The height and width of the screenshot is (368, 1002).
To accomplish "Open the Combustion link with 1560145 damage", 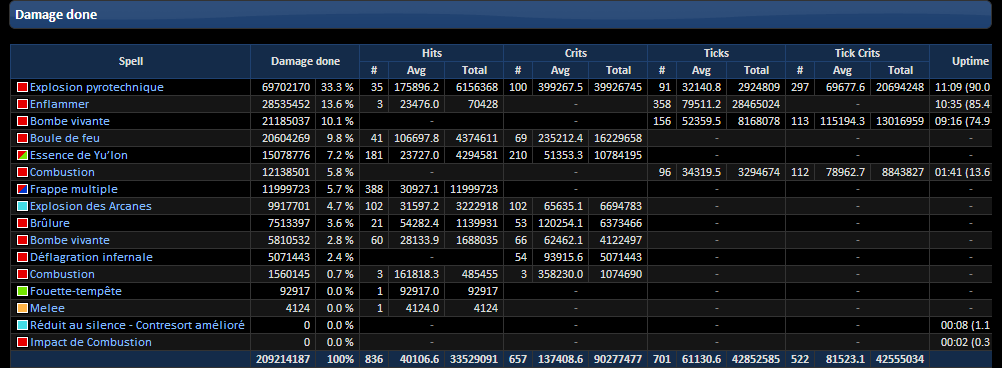I will 62,274.
